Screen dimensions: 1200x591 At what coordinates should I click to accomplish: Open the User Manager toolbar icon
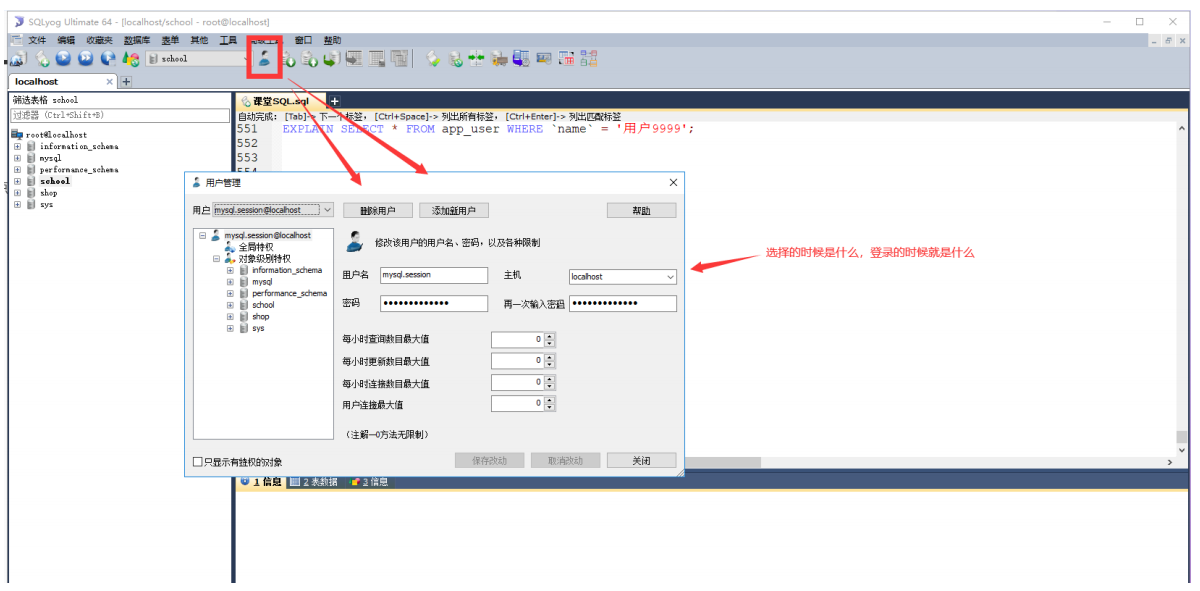pyautogui.click(x=264, y=59)
